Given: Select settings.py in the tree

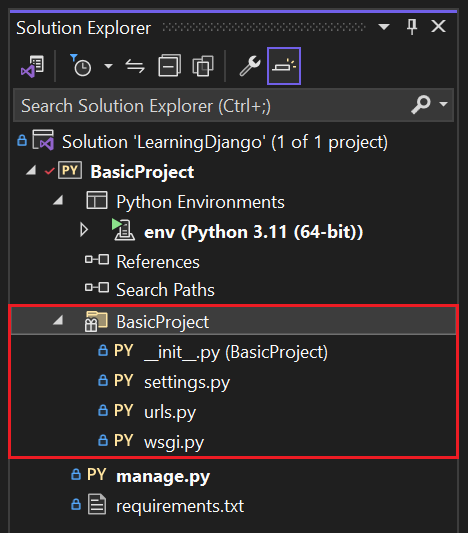Looking at the screenshot, I should pyautogui.click(x=187, y=382).
